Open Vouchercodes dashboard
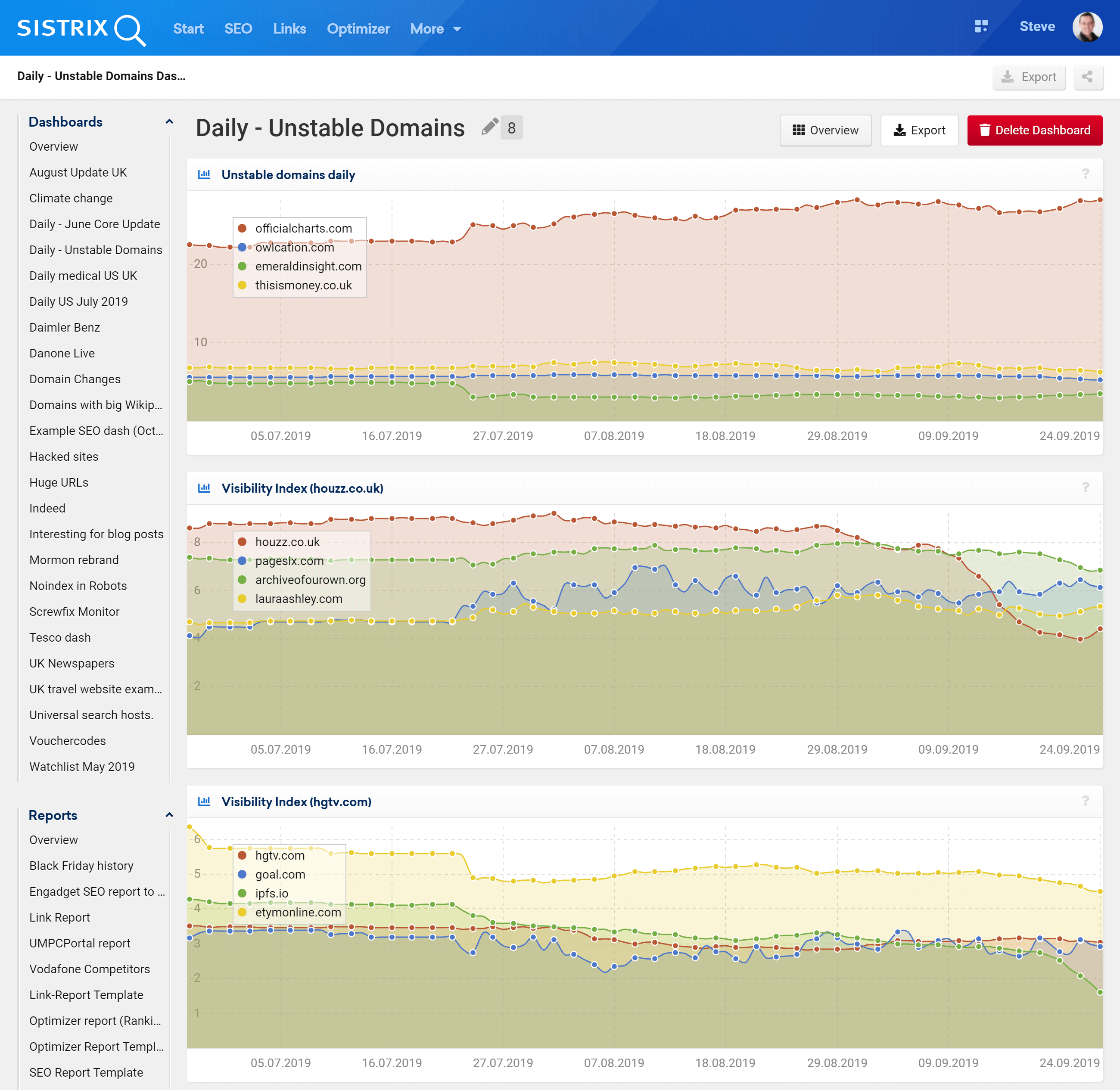 point(68,741)
